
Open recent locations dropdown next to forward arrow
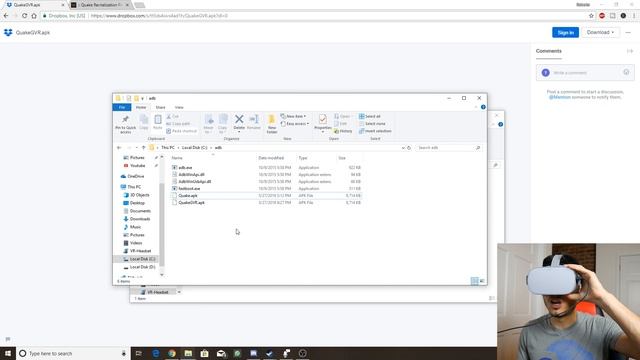tap(136, 148)
